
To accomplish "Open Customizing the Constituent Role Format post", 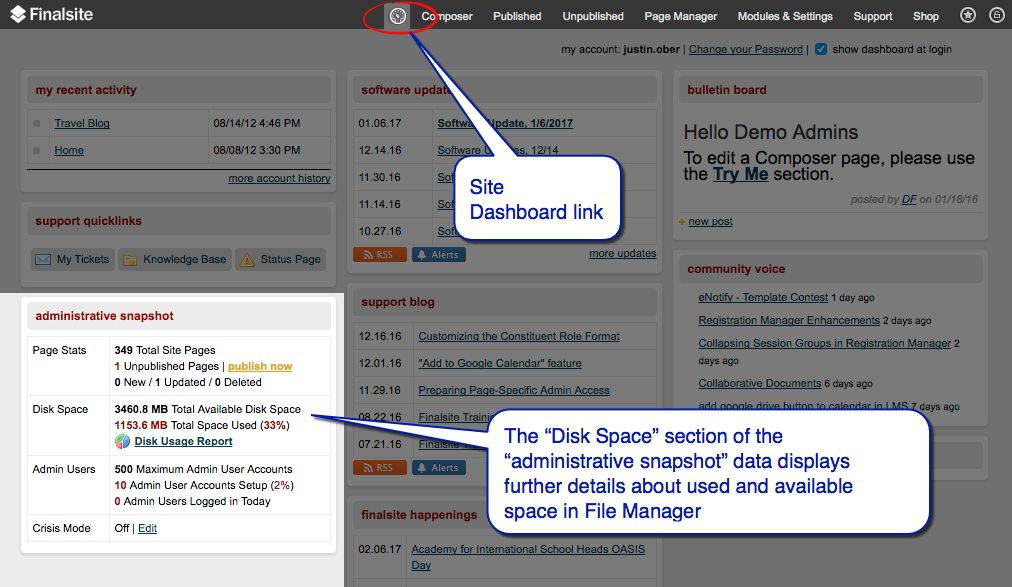I will [x=519, y=336].
